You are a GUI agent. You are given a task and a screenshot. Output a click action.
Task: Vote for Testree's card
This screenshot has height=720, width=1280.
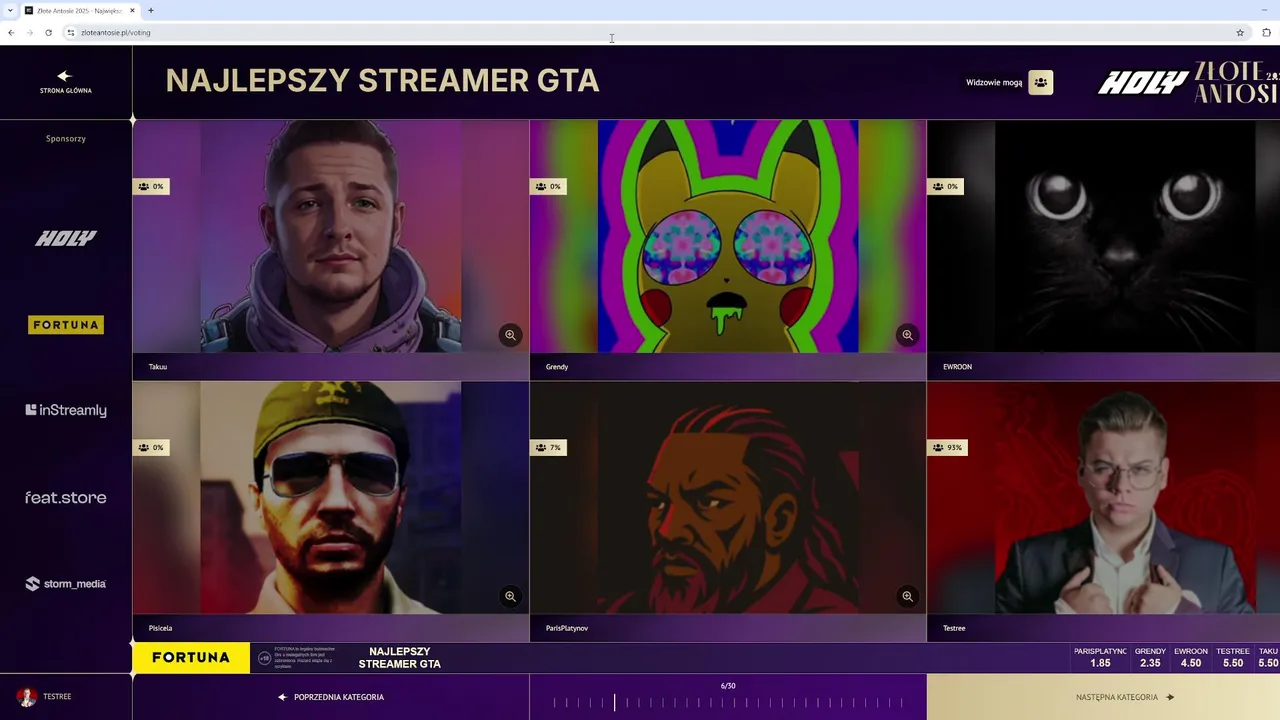(1104, 497)
